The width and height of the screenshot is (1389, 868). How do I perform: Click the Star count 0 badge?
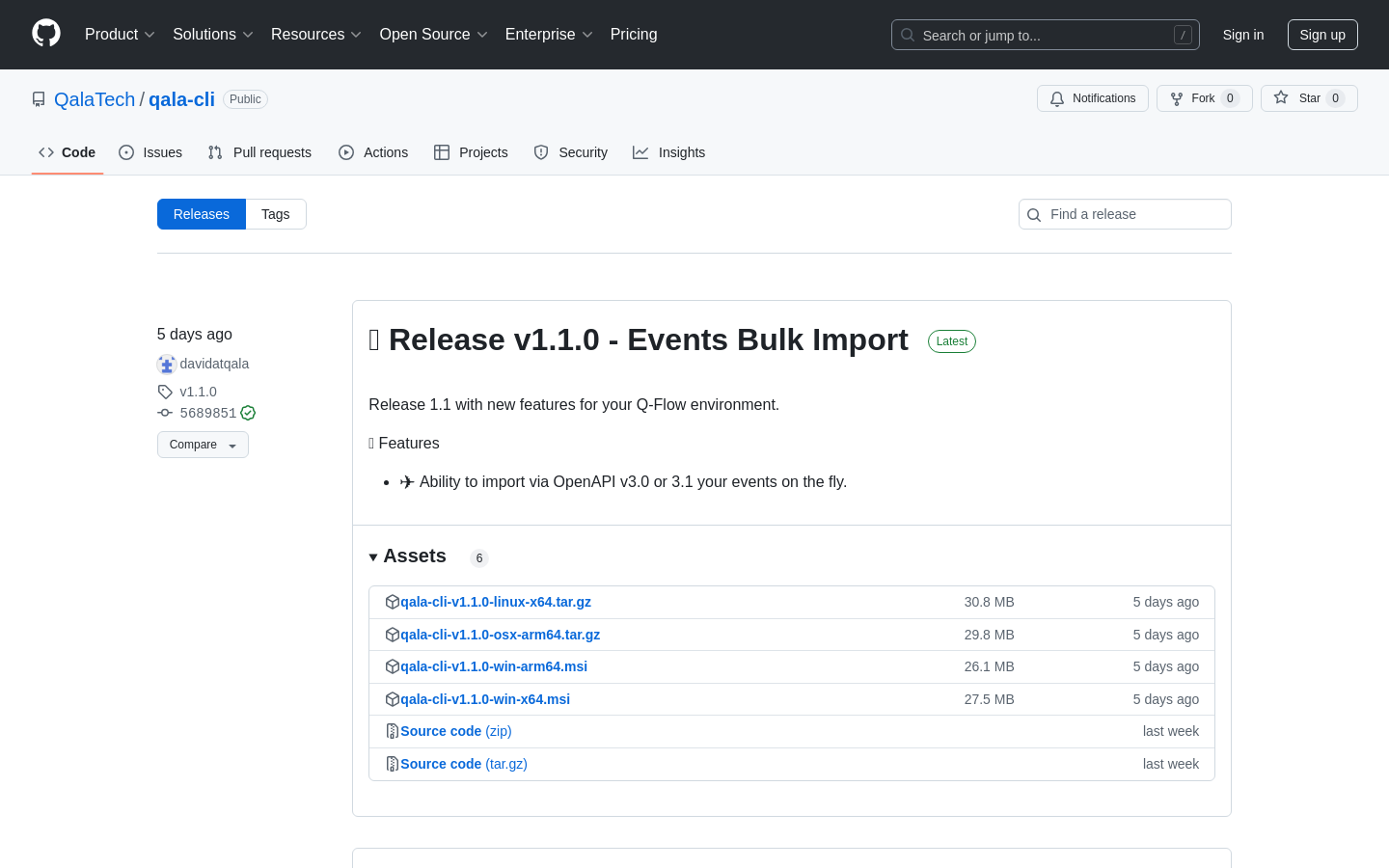1335,98
